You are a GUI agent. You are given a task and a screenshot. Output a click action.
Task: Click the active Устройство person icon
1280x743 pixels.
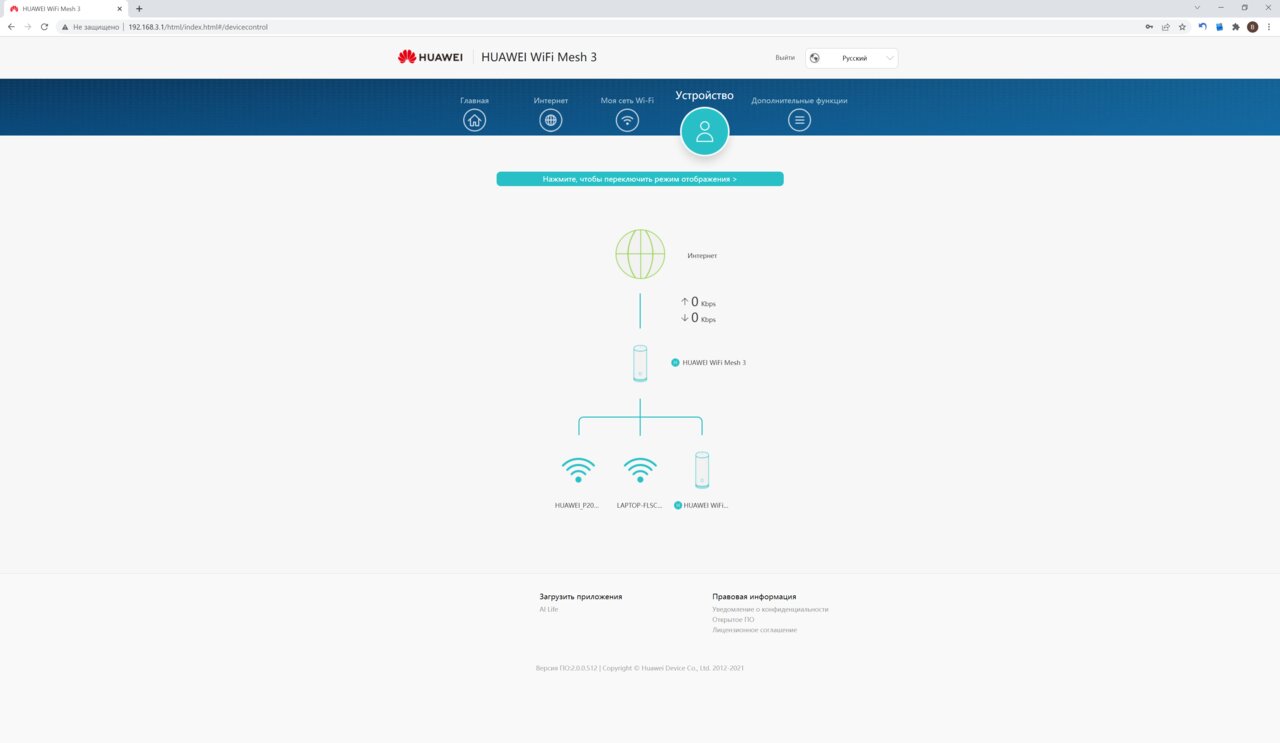(x=704, y=131)
